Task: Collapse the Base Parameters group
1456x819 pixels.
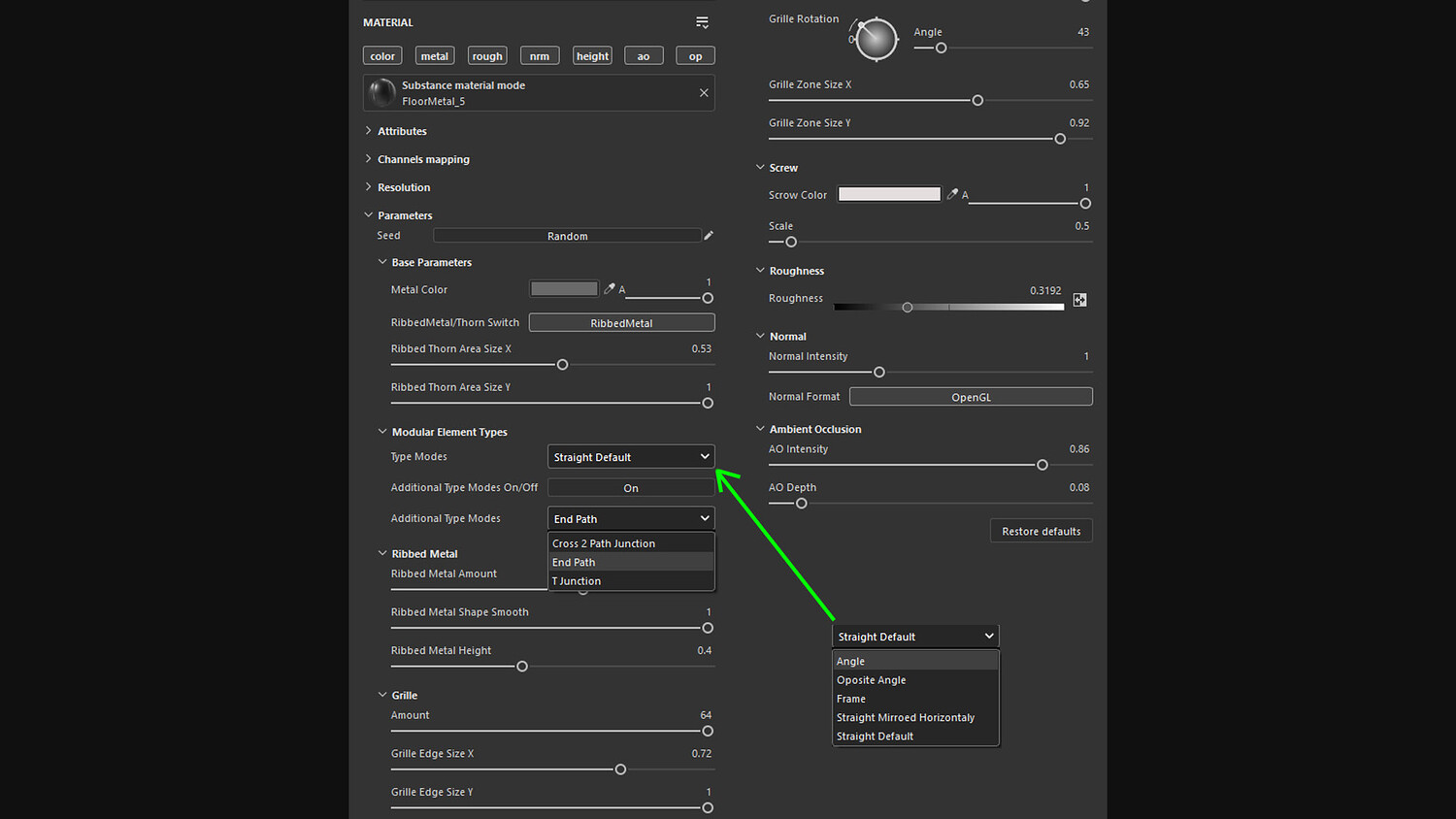Action: click(382, 262)
